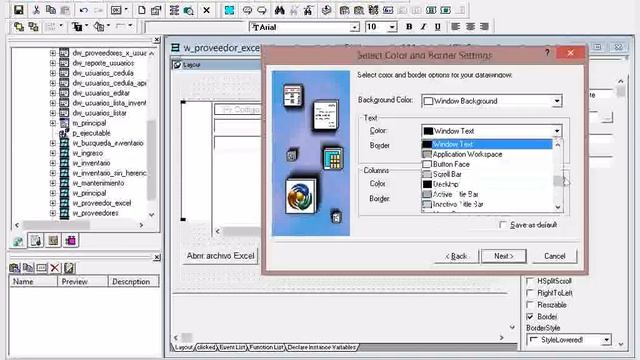
Task: Click the Save floppy disk icon
Action: (19, 10)
